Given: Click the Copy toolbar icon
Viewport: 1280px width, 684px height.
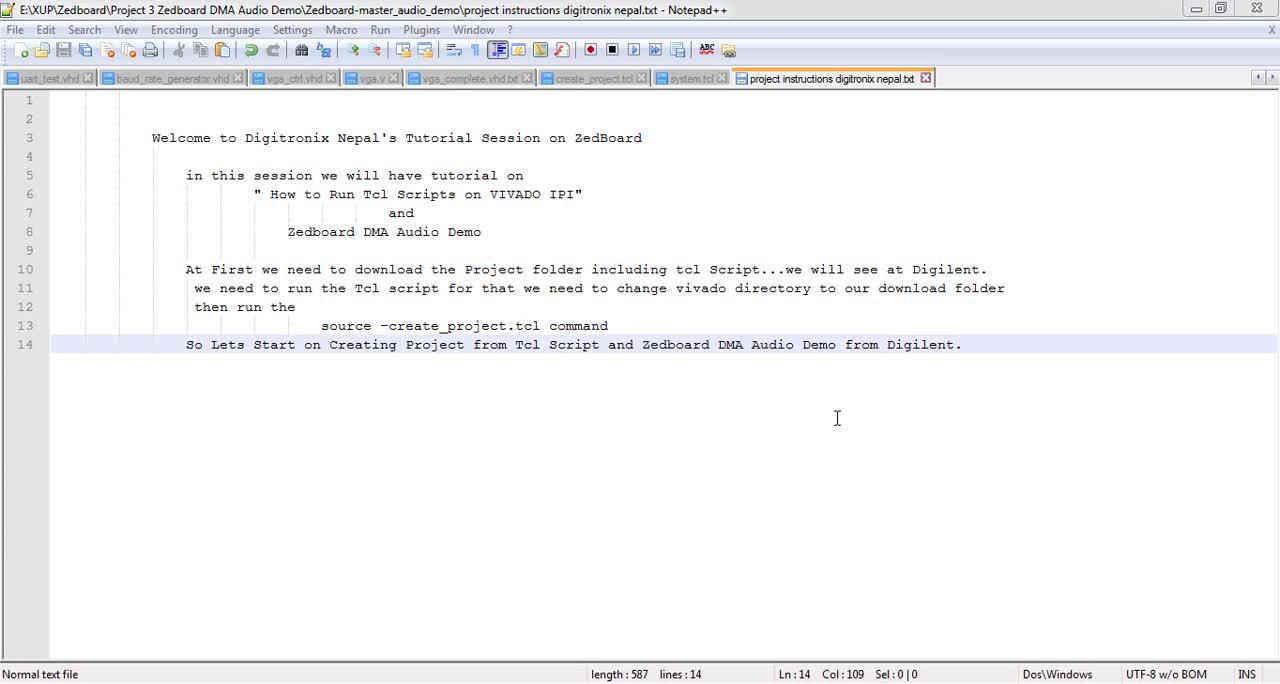Looking at the screenshot, I should click(201, 50).
